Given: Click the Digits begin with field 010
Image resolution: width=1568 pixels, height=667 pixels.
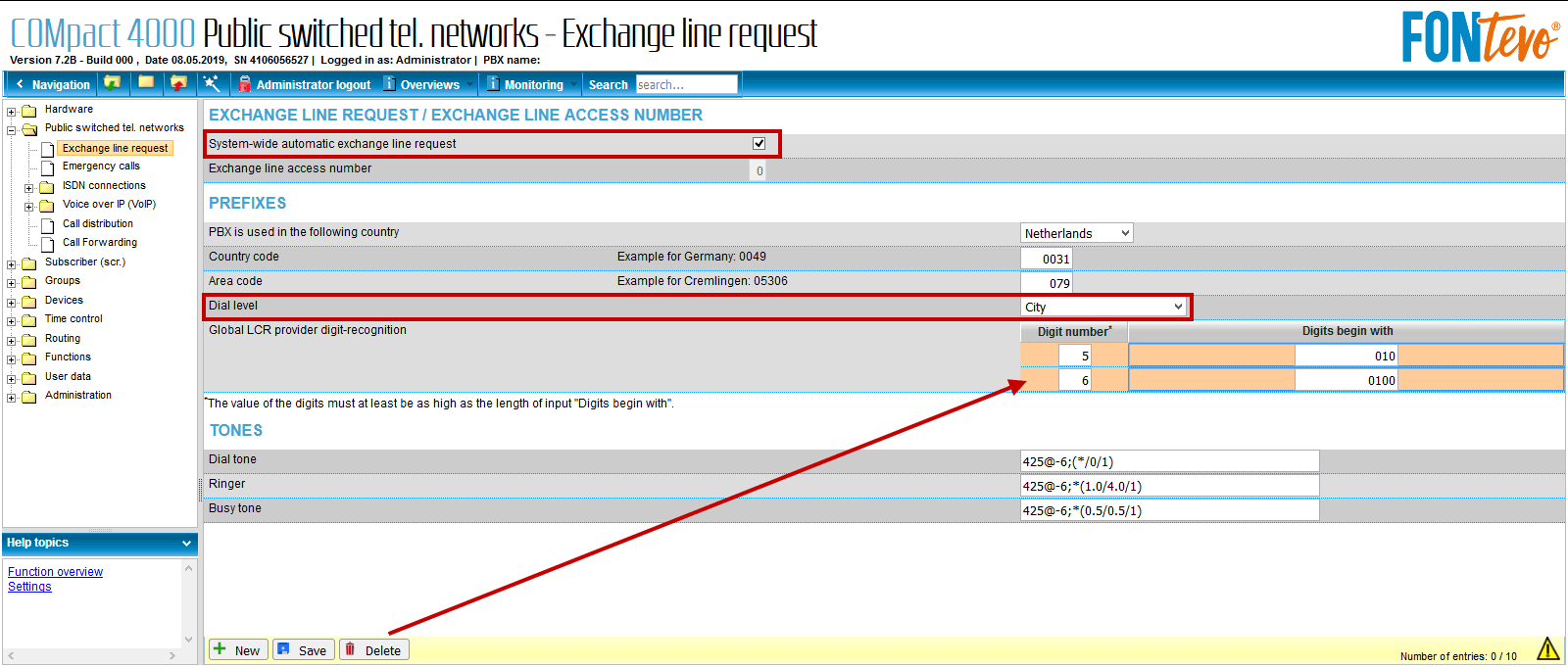Looking at the screenshot, I should pyautogui.click(x=1347, y=356).
